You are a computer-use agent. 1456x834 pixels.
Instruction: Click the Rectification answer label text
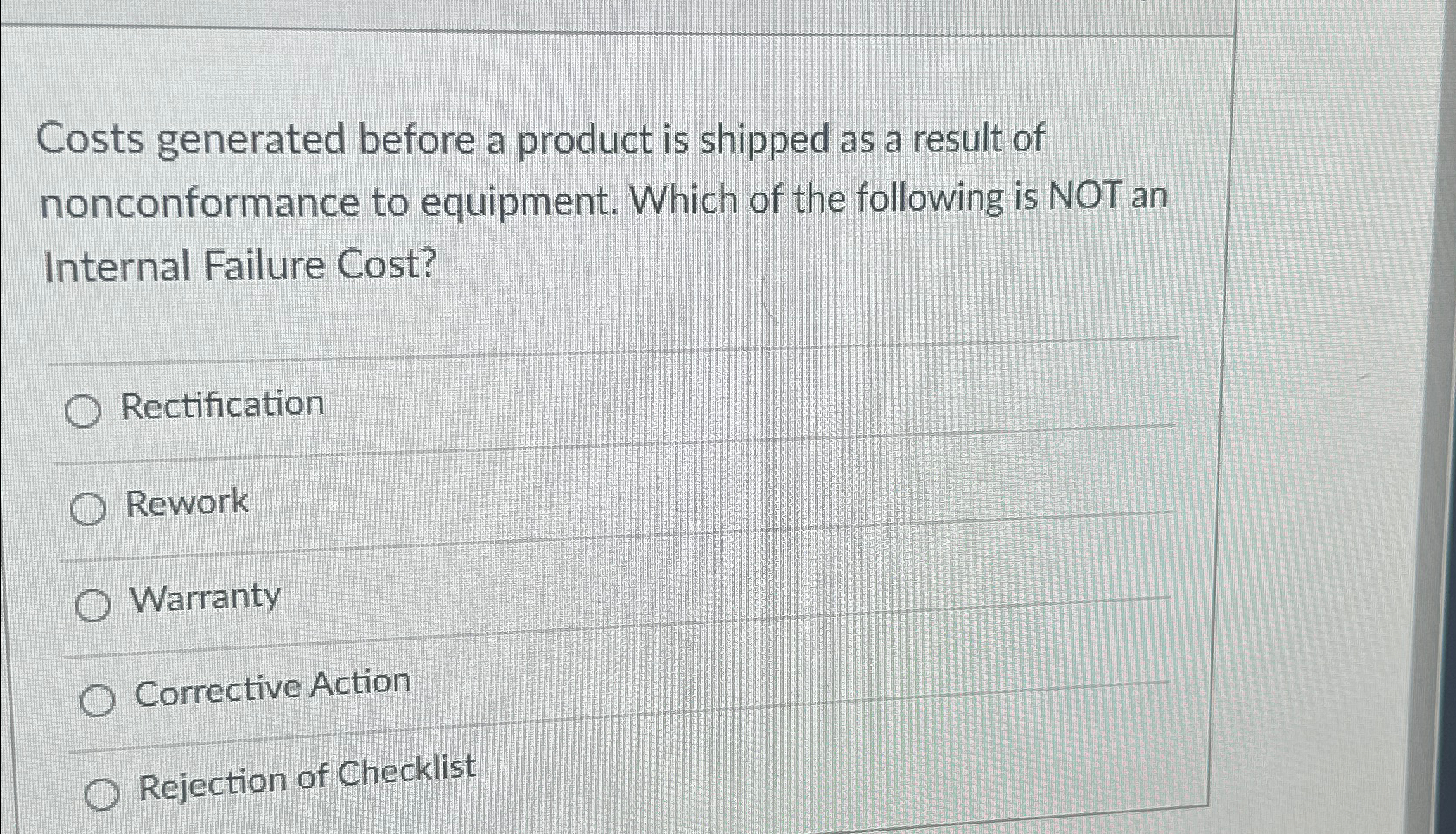click(x=224, y=403)
